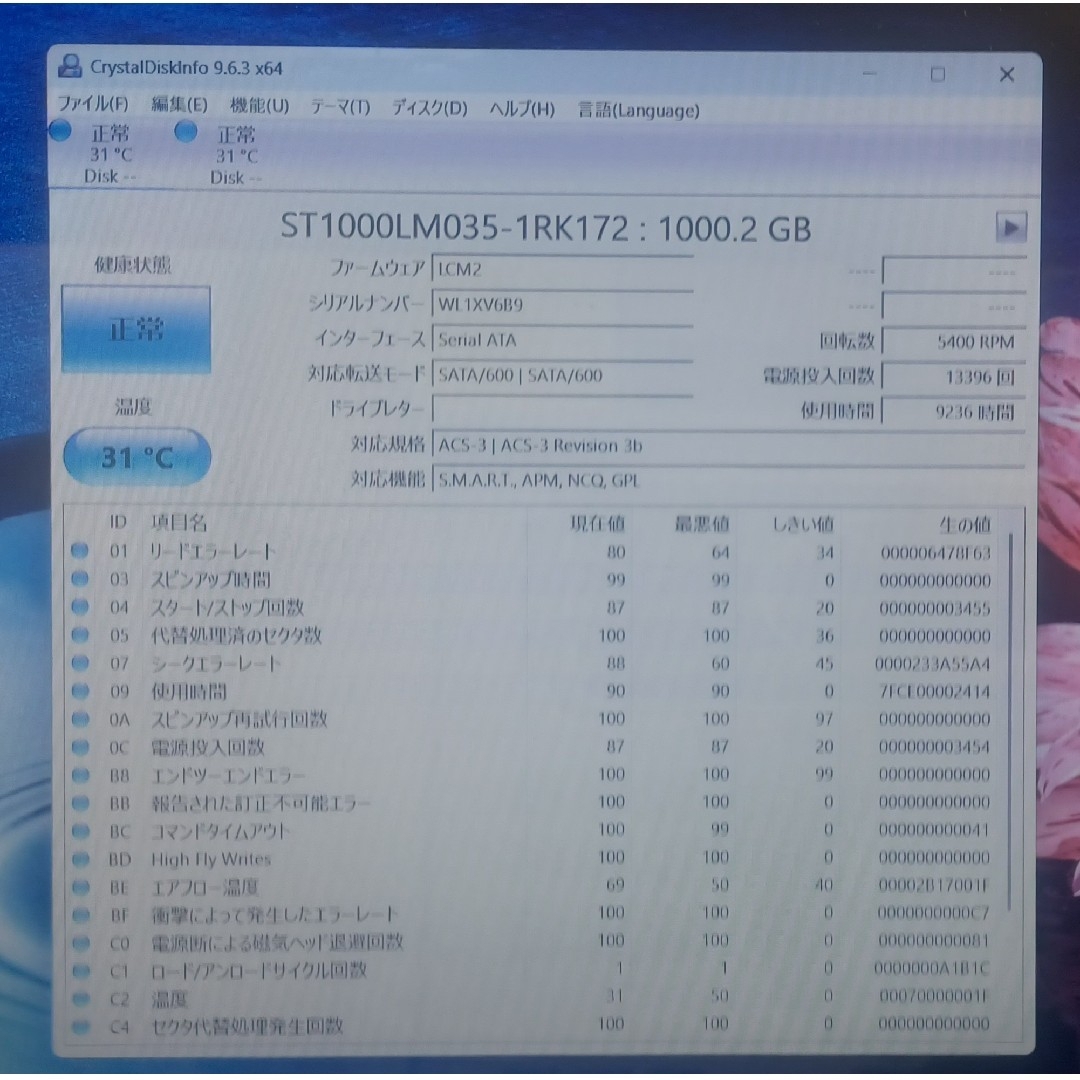Click next disk arrow button
Image resolution: width=1080 pixels, height=1080 pixels.
[1010, 227]
